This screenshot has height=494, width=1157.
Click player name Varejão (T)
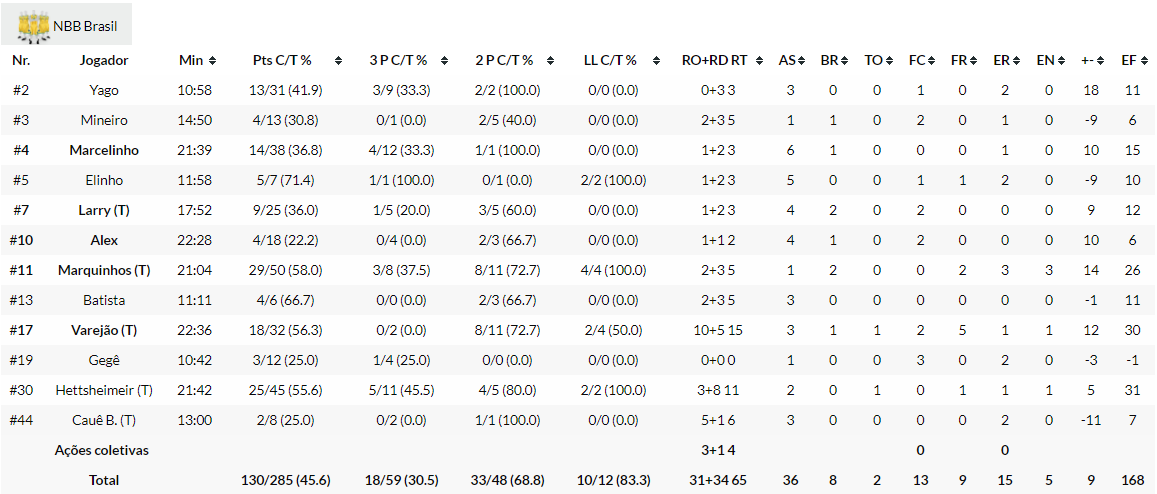tap(104, 330)
